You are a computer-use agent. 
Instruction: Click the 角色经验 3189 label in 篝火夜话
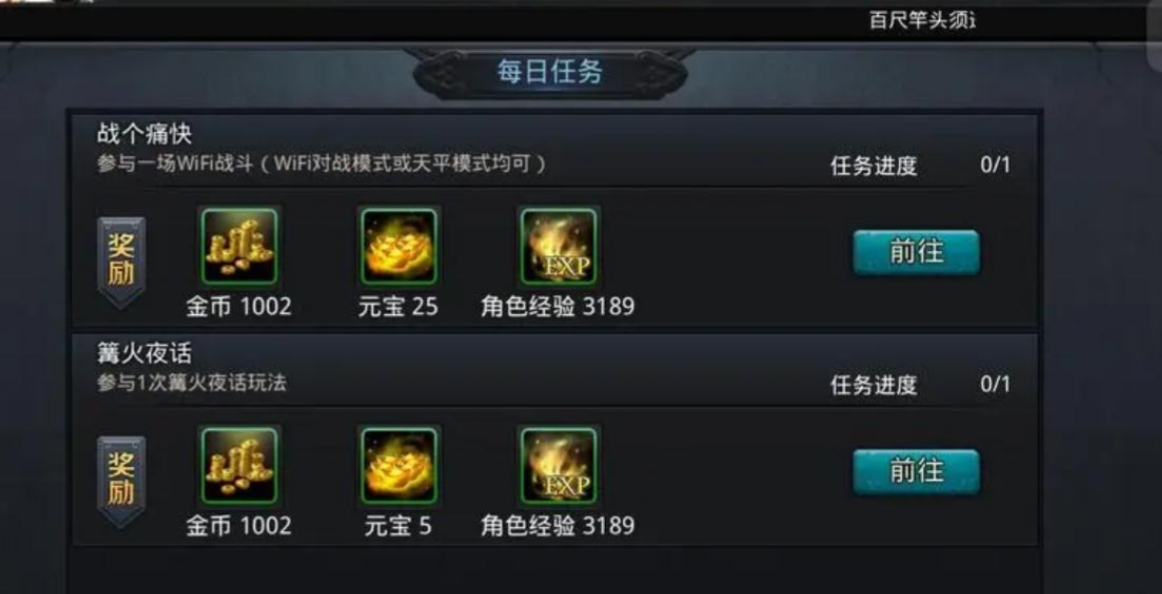point(557,526)
